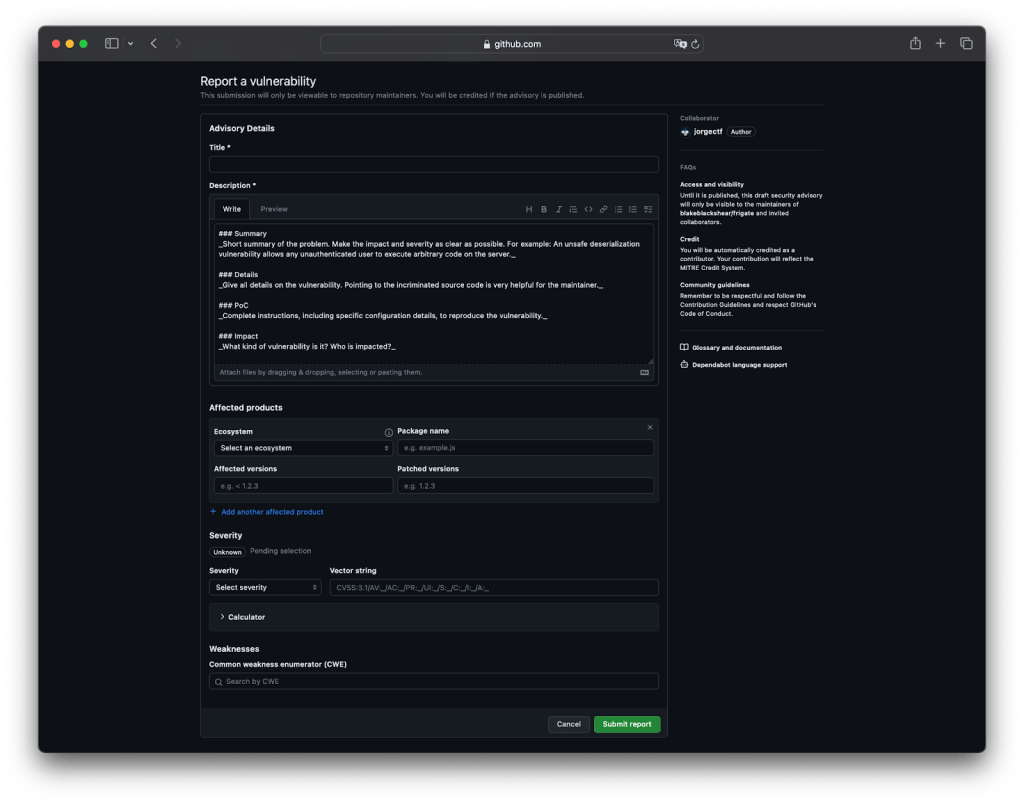Screen dimensions: 1024x803
Task: Open the Select an ecosystem dropdown
Action: point(302,448)
